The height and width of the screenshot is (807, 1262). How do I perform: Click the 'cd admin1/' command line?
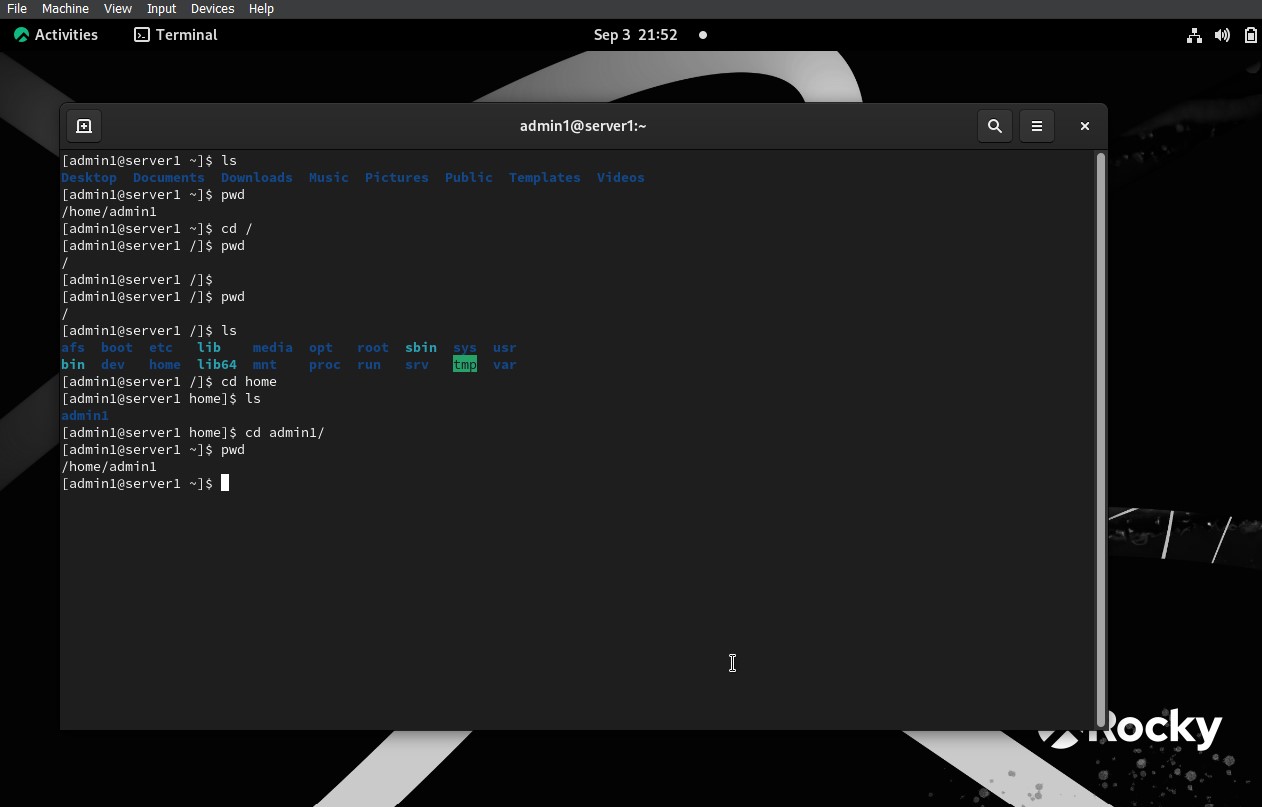click(193, 433)
